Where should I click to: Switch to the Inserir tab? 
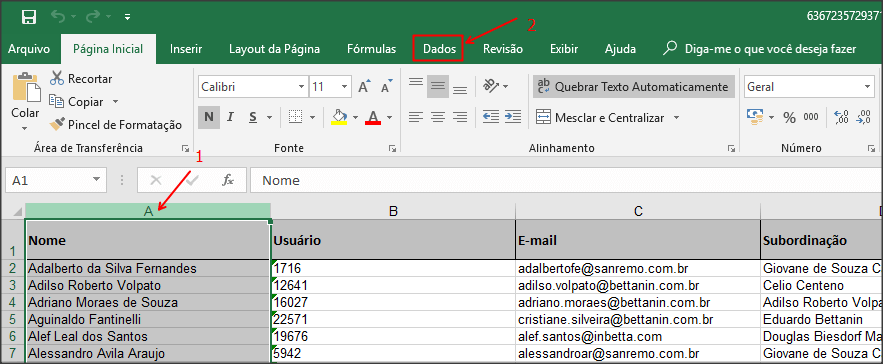186,49
